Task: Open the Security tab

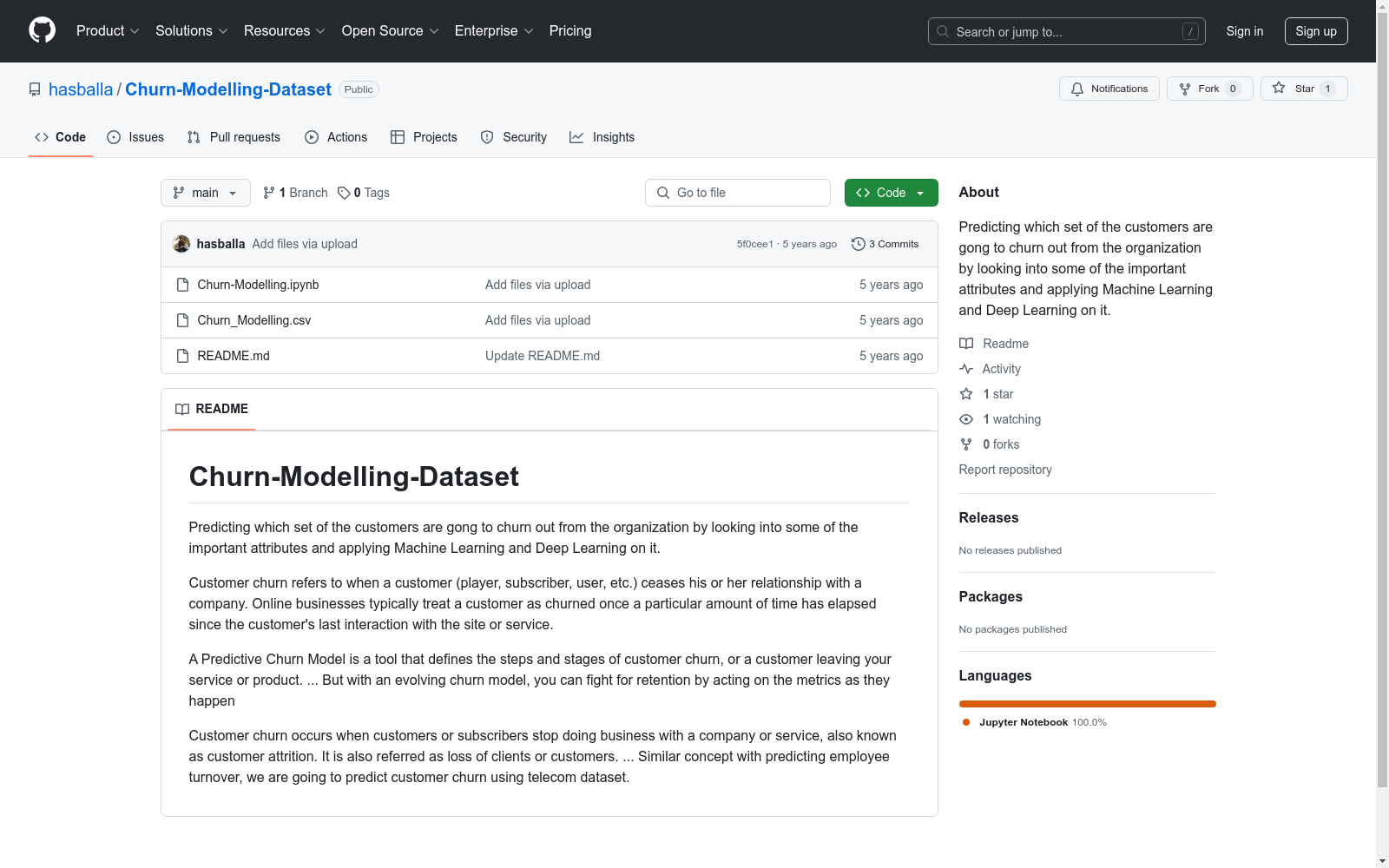Action: pos(514,137)
